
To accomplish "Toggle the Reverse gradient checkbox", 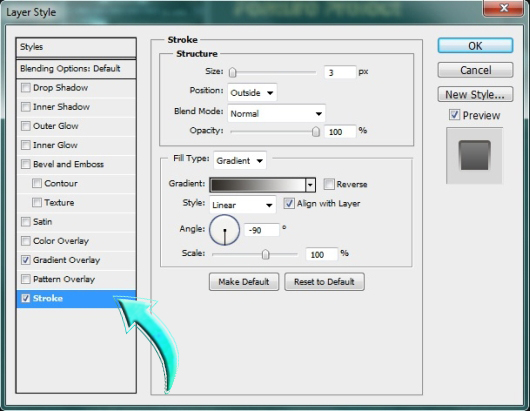I will (x=329, y=184).
